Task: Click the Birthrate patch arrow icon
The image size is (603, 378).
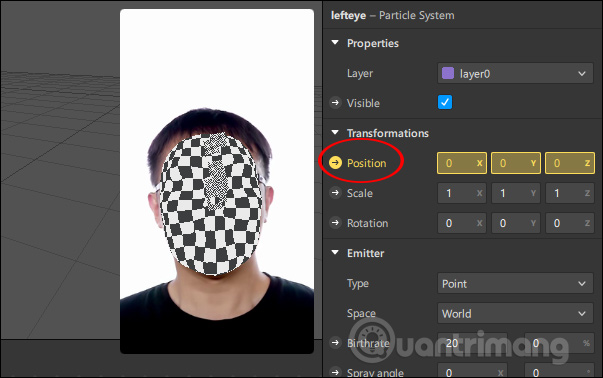Action: (335, 343)
